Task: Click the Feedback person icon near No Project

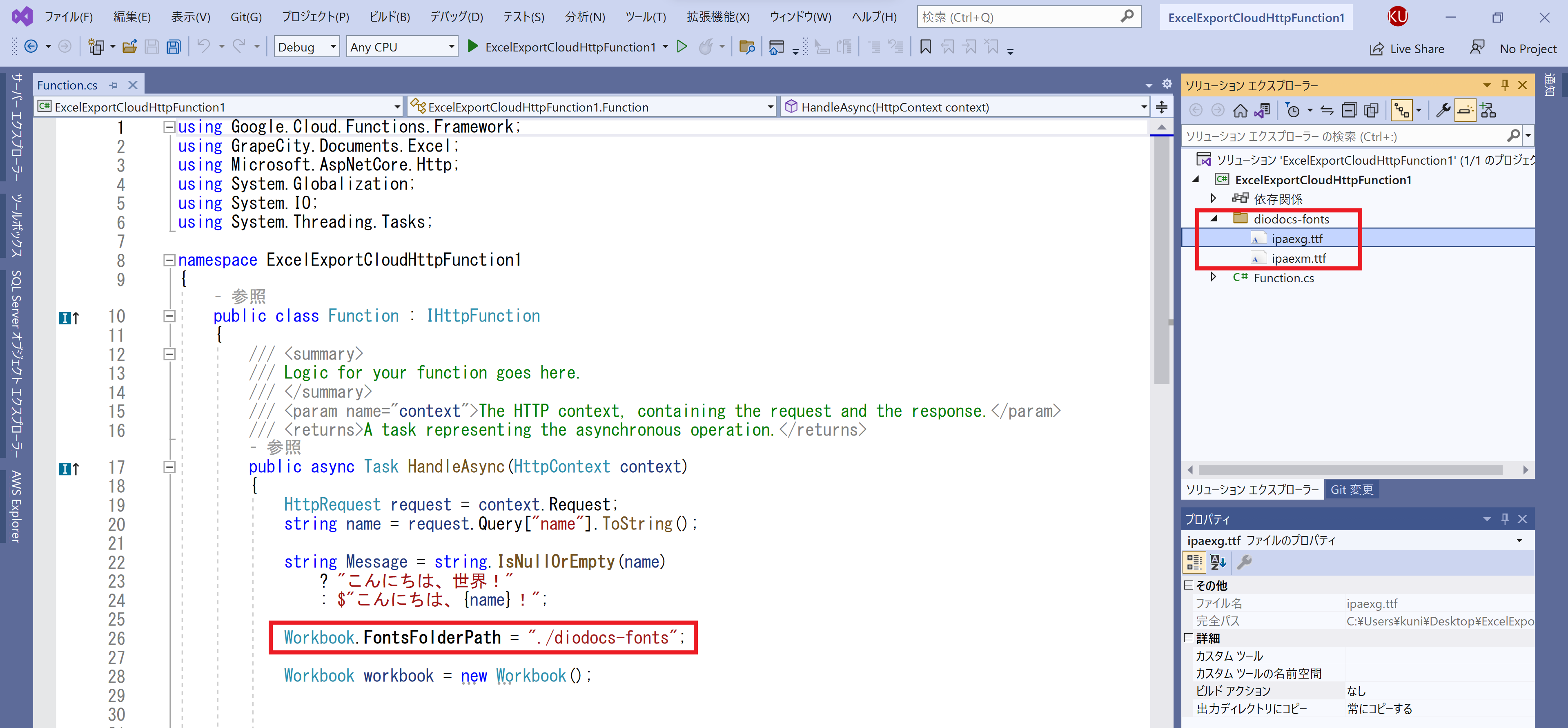Action: [1477, 47]
